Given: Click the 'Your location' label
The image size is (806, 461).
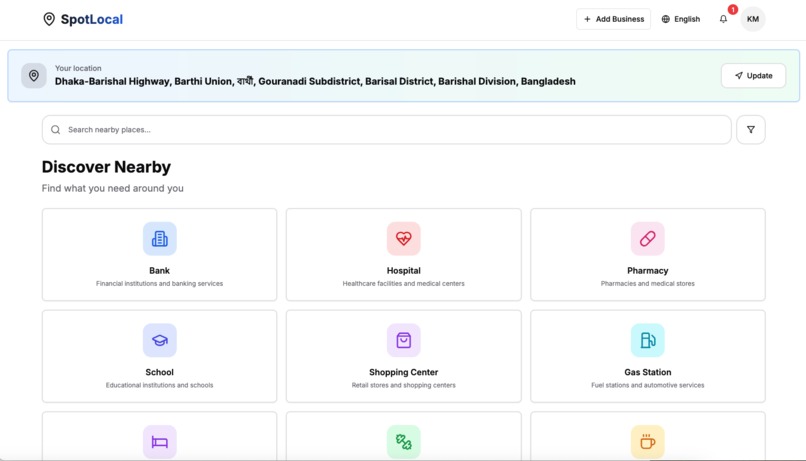Looking at the screenshot, I should click(78, 68).
